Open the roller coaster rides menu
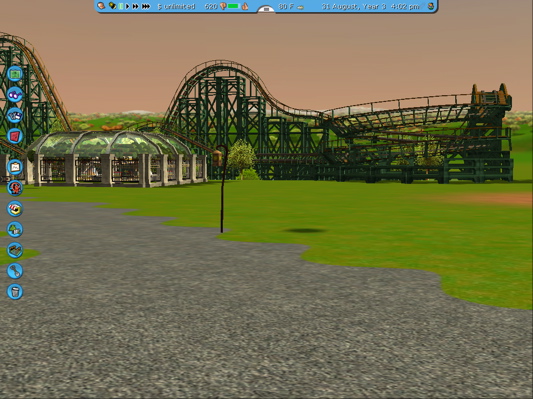This screenshot has width=533, height=399. 15,188
